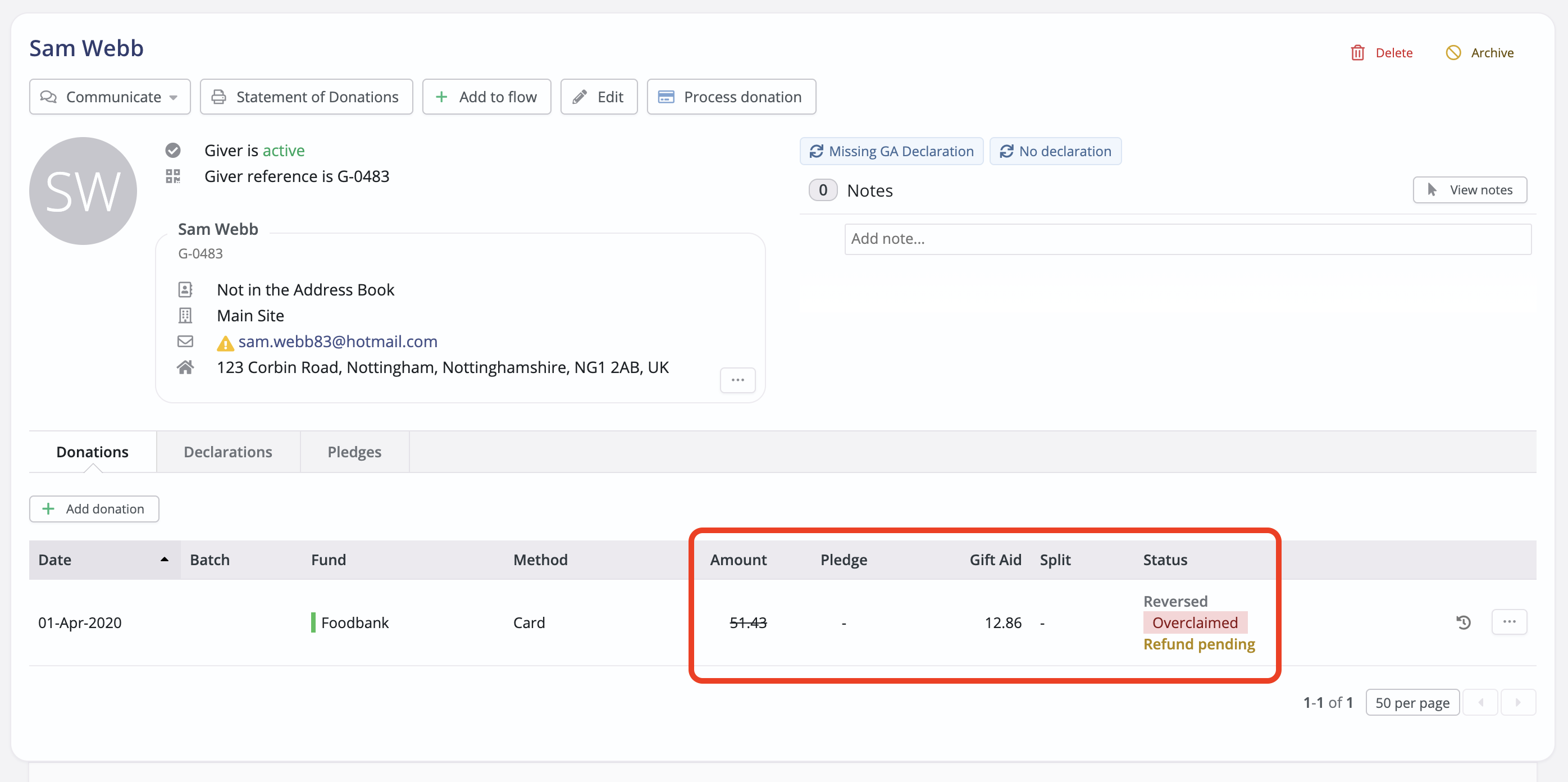This screenshot has width=1568, height=782.
Task: Refresh the Missing GA Declaration tag
Action: 816,151
